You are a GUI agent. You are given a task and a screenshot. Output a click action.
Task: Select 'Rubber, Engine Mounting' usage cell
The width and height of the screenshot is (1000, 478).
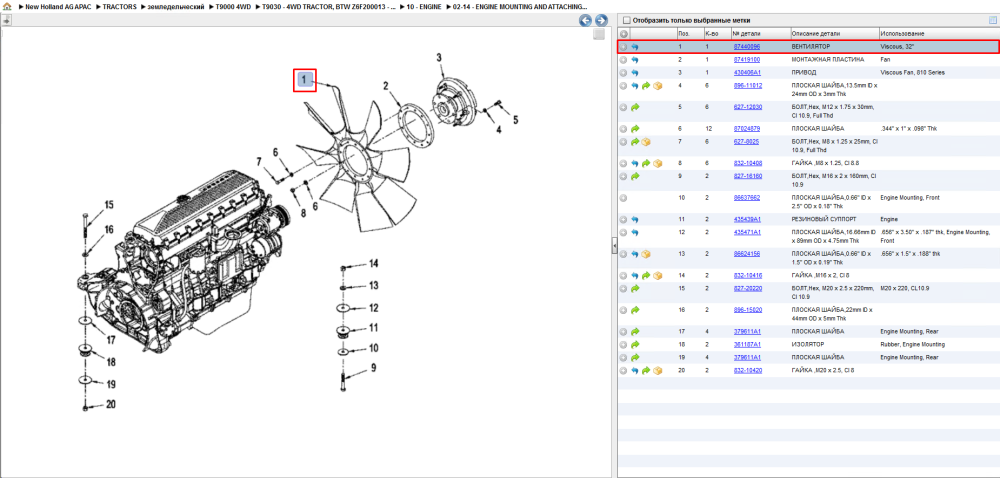click(x=913, y=345)
